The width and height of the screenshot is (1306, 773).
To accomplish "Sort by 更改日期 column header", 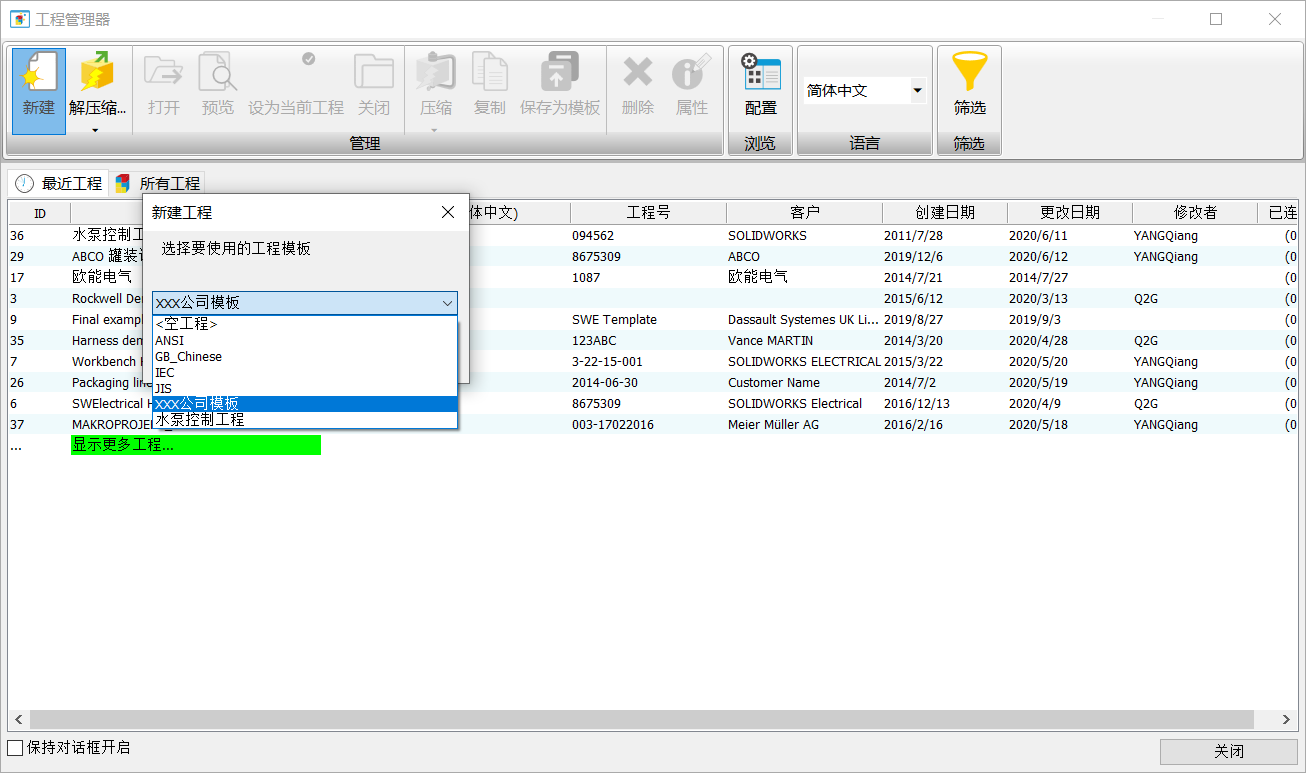I will point(1070,213).
